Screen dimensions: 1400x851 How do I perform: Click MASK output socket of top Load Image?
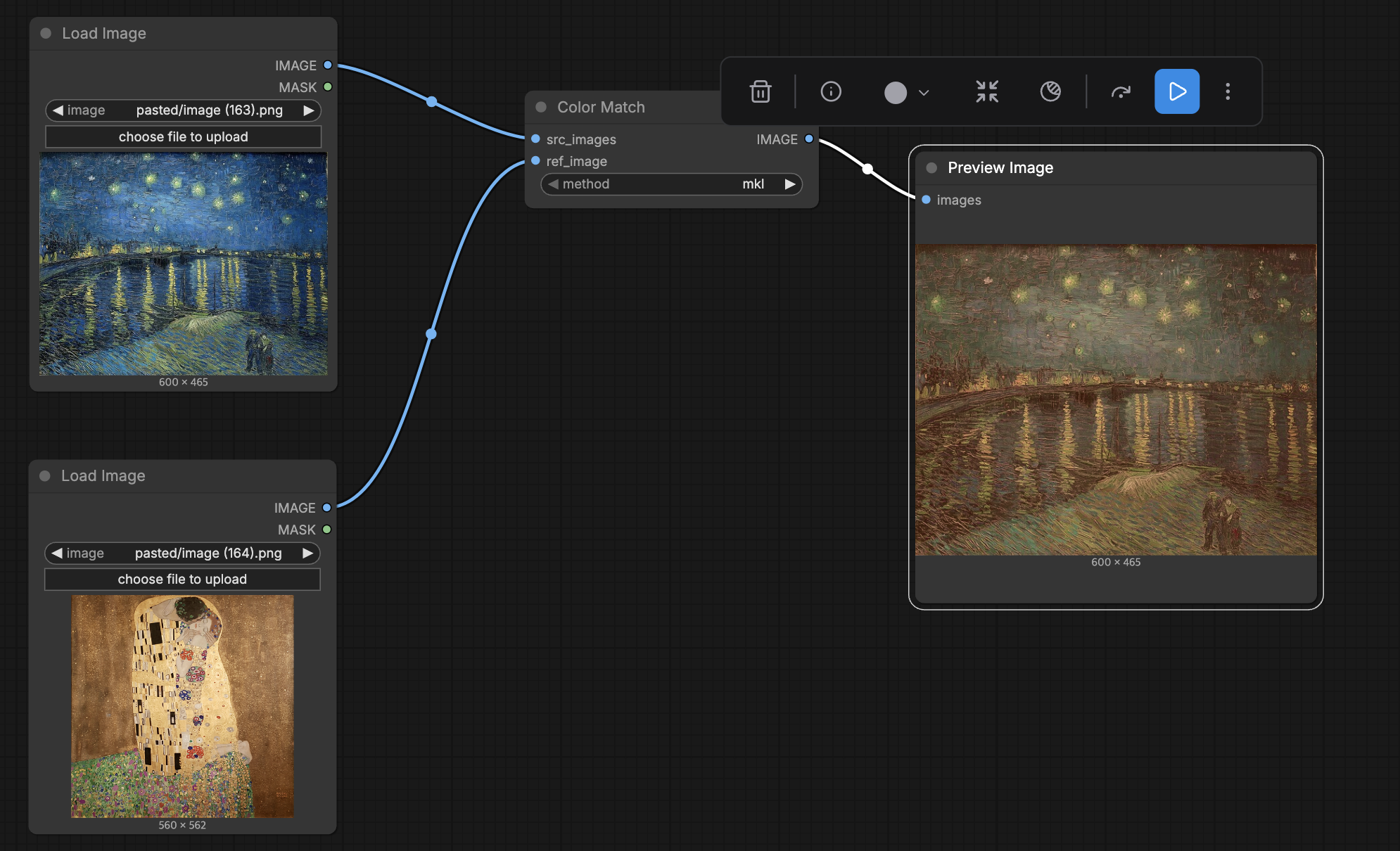[328, 87]
